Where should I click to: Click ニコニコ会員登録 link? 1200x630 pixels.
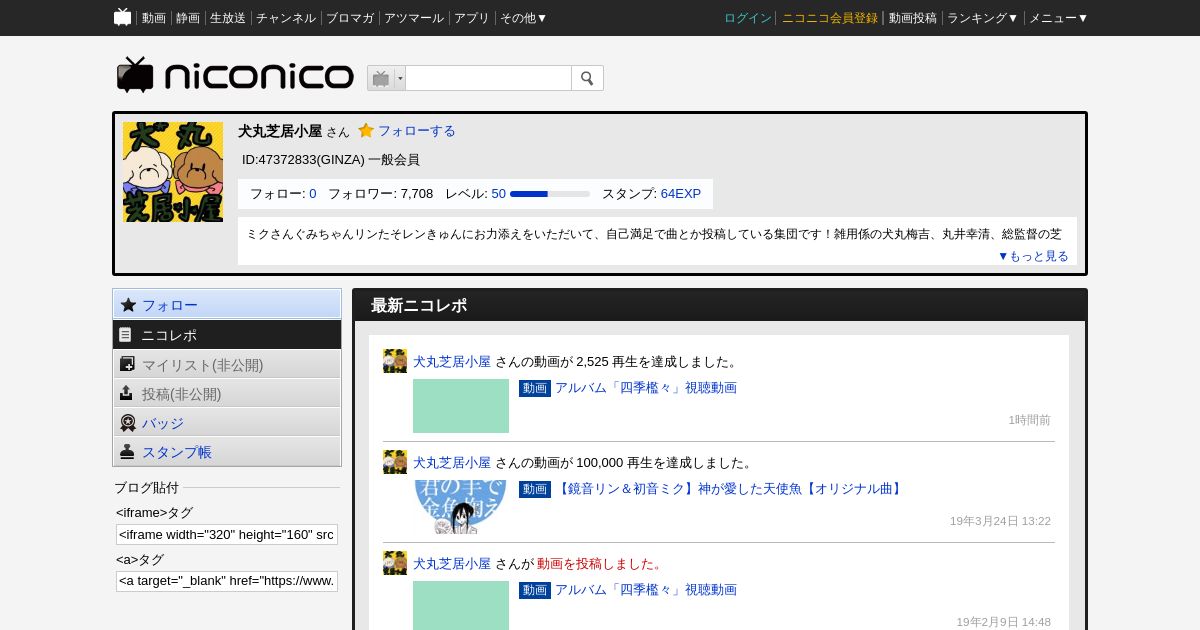pyautogui.click(x=830, y=18)
